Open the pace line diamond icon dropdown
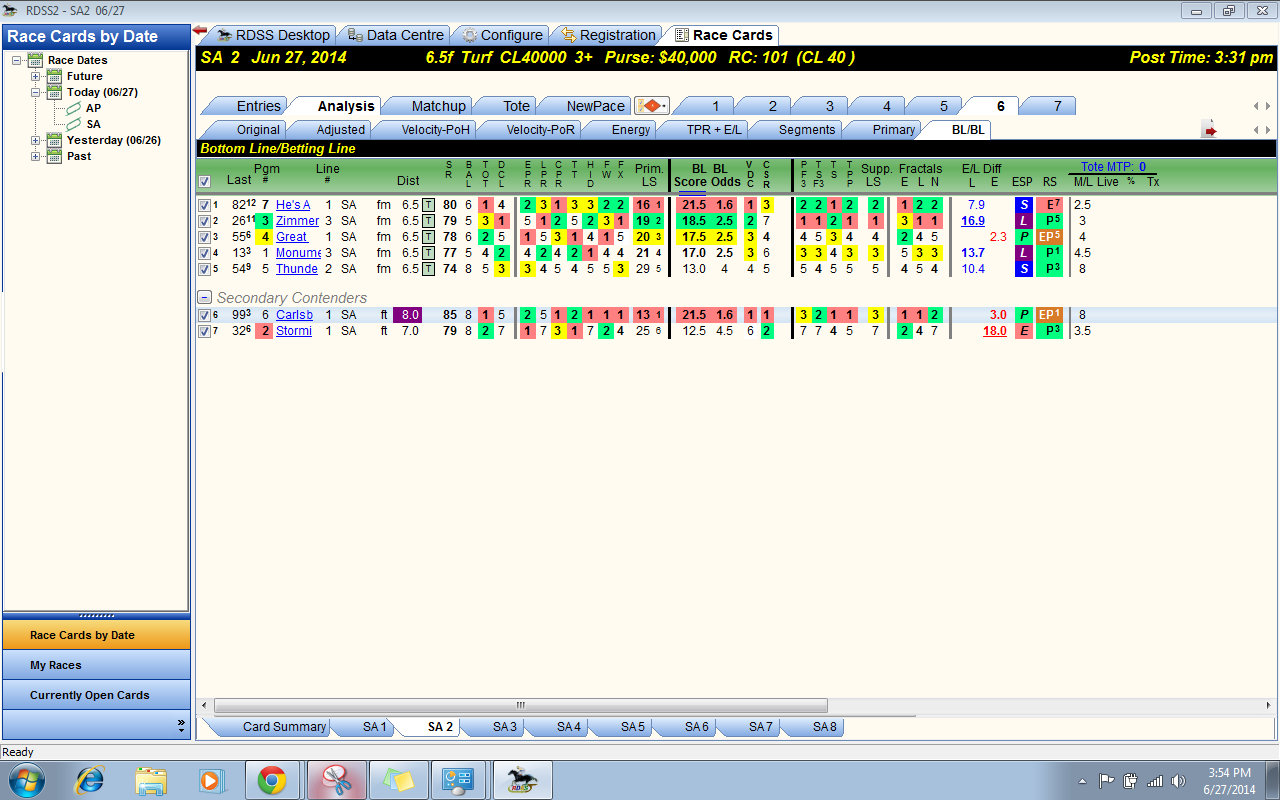Screen dimensions: 1280x800 652,106
